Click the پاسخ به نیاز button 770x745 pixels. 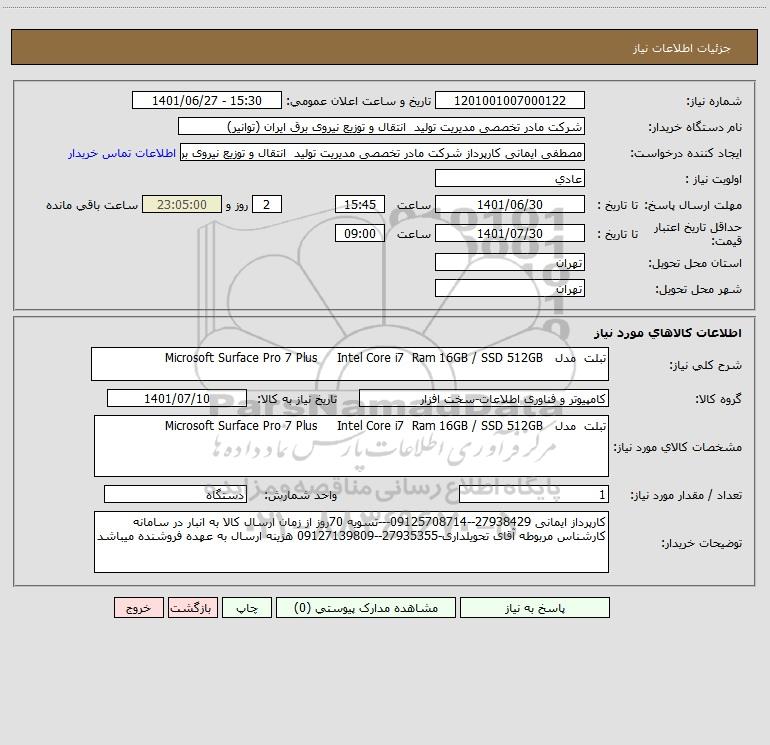tap(535, 607)
